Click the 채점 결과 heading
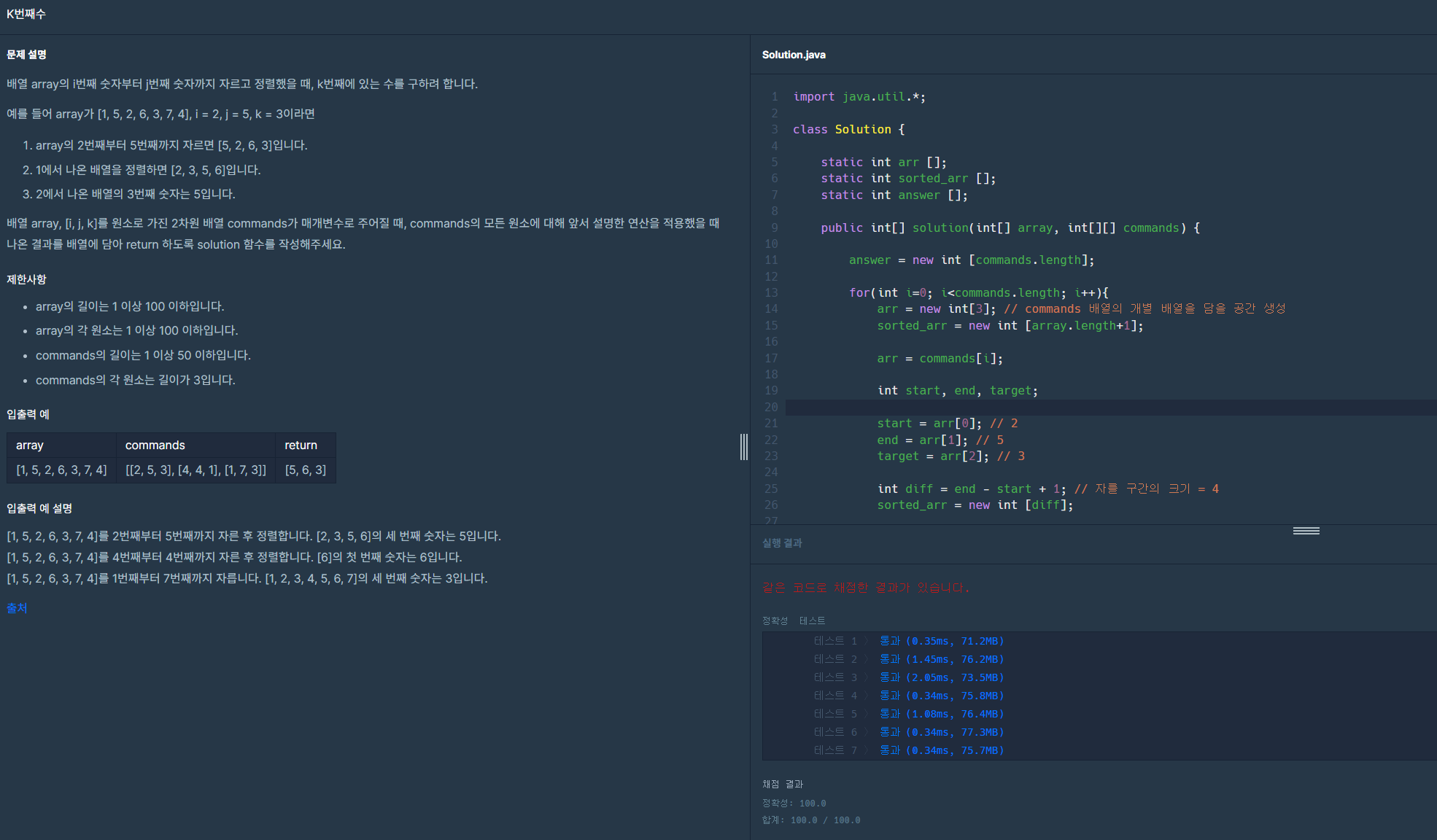Viewport: 1437px width, 840px height. click(x=782, y=784)
